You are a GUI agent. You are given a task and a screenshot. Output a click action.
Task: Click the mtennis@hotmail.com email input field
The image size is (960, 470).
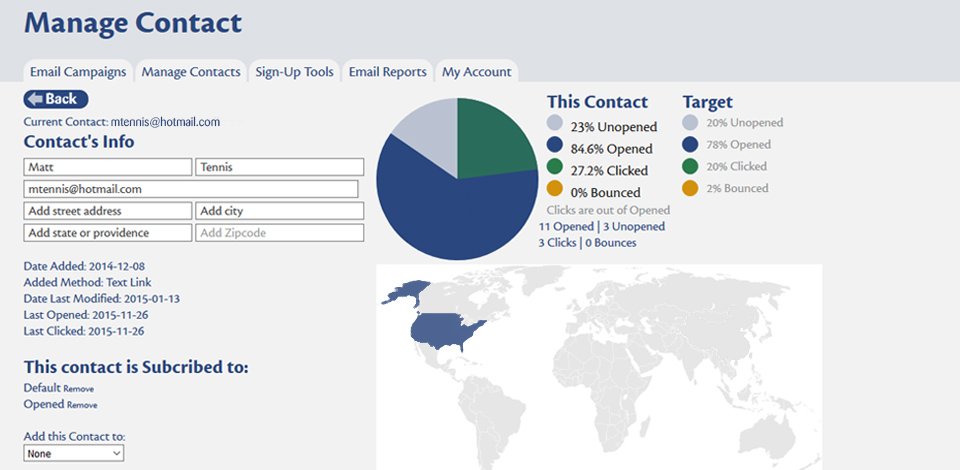191,189
